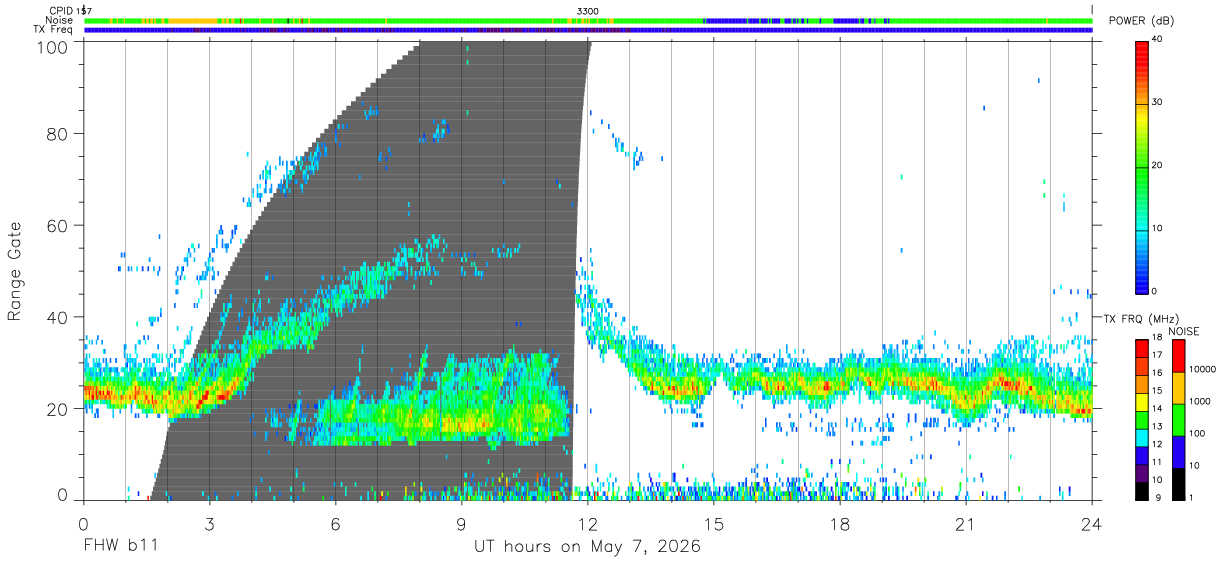Image resolution: width=1228 pixels, height=567 pixels.
Task: Click the 12 label on TX FRQ scale
Action: (1158, 444)
